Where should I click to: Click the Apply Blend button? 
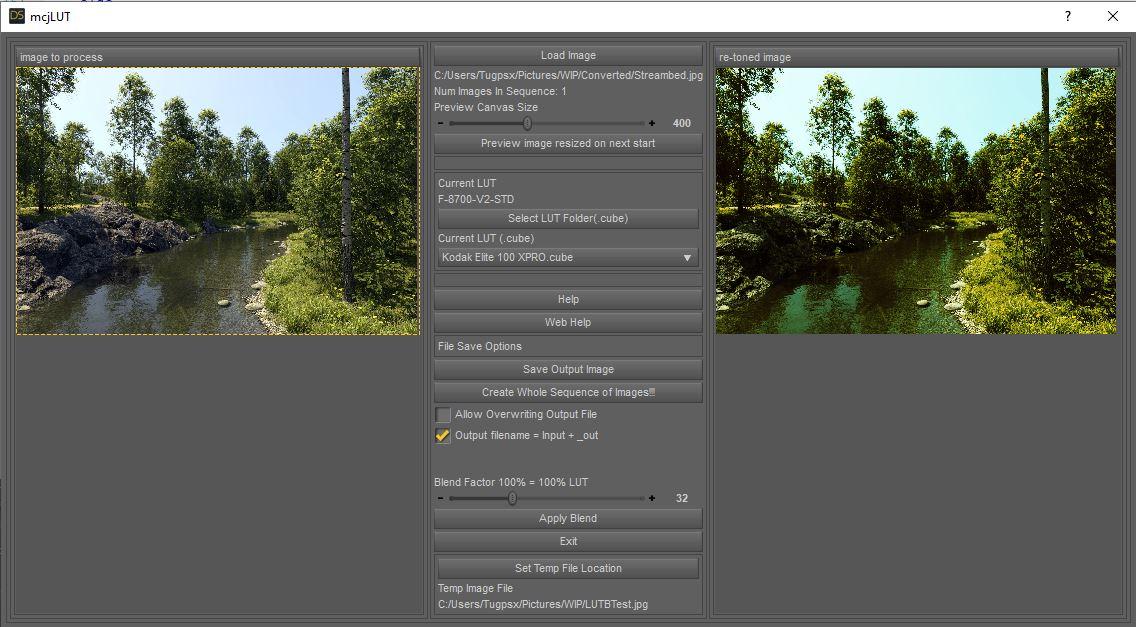tap(568, 518)
